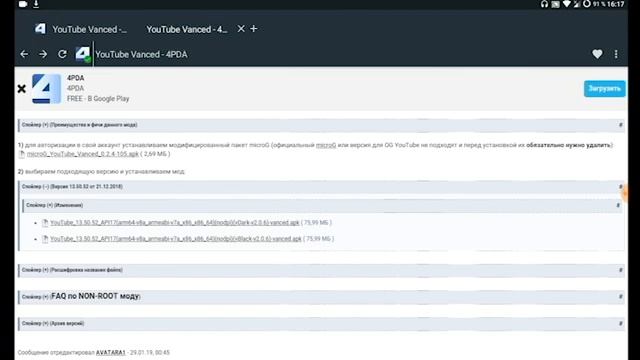
Task: Click file icon beside vDark apk
Action: pyautogui.click(x=45, y=222)
